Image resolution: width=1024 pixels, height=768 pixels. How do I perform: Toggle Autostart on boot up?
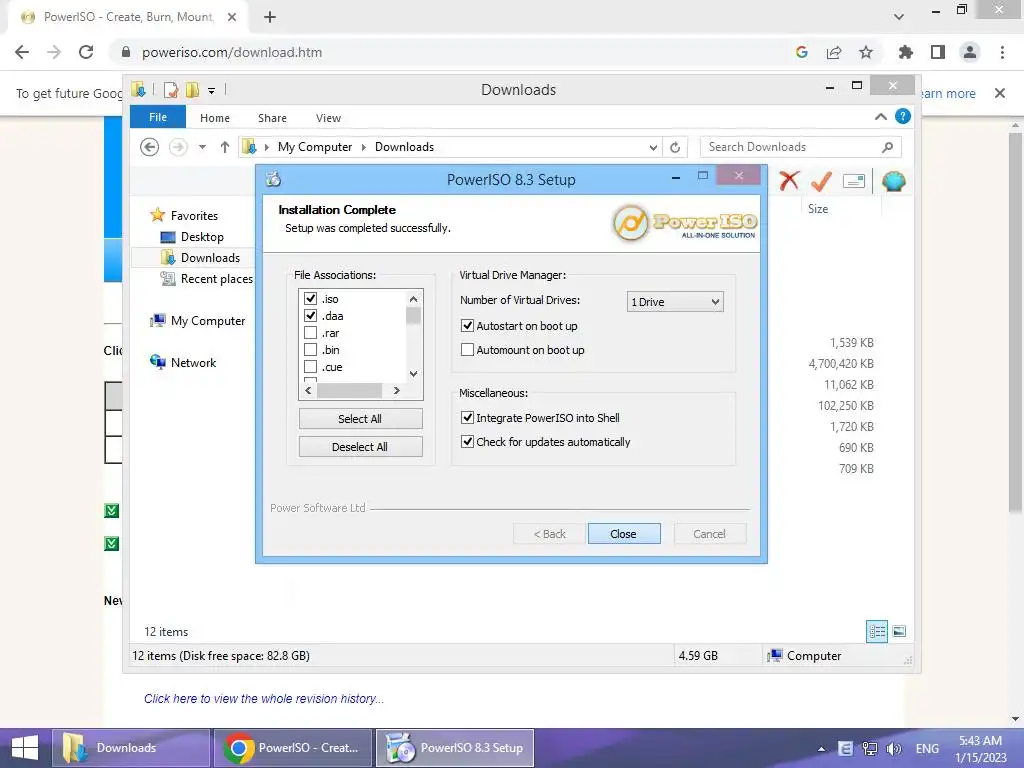(x=467, y=325)
